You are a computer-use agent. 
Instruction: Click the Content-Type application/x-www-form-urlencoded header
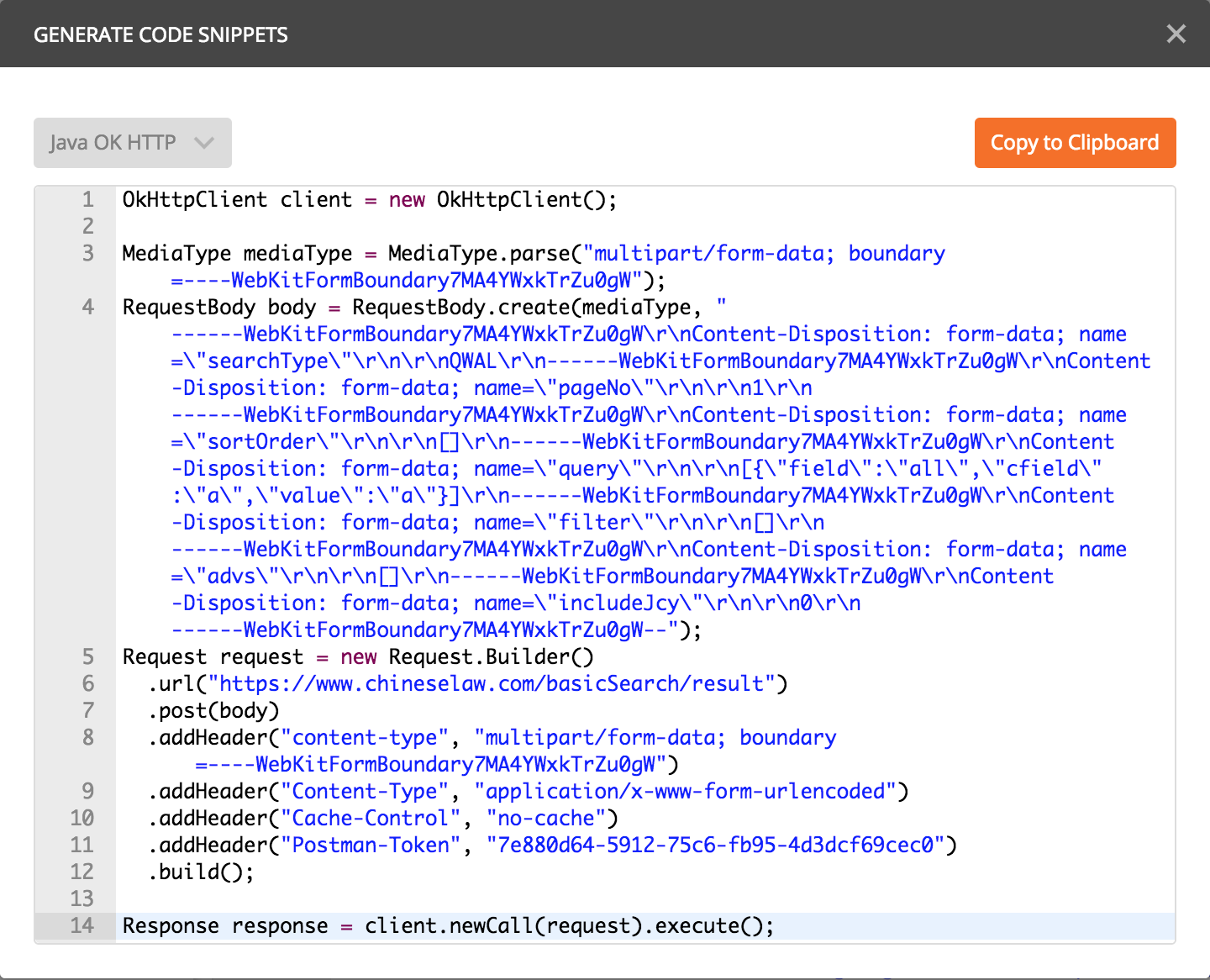(x=525, y=791)
